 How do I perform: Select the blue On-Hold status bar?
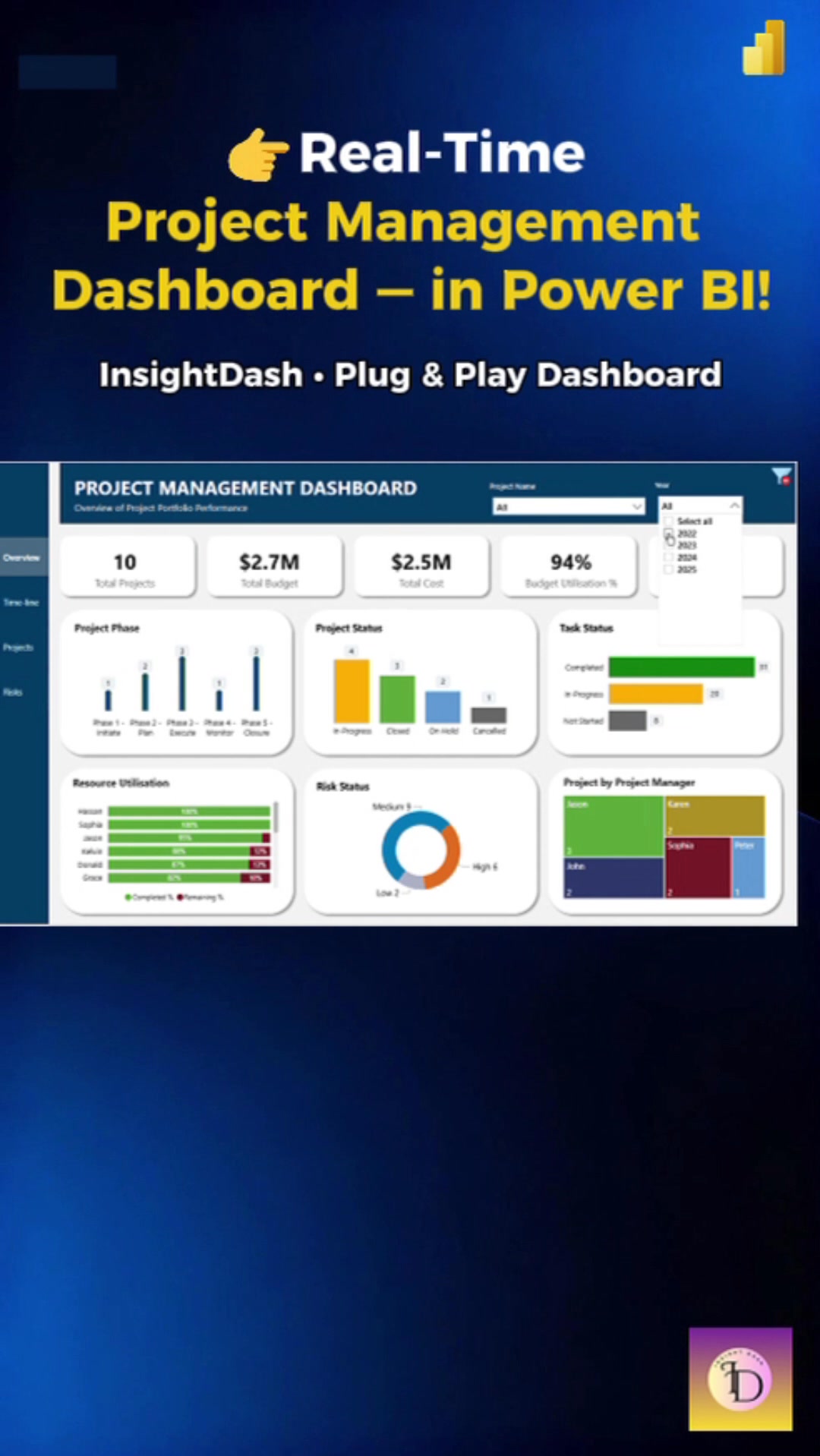443,707
